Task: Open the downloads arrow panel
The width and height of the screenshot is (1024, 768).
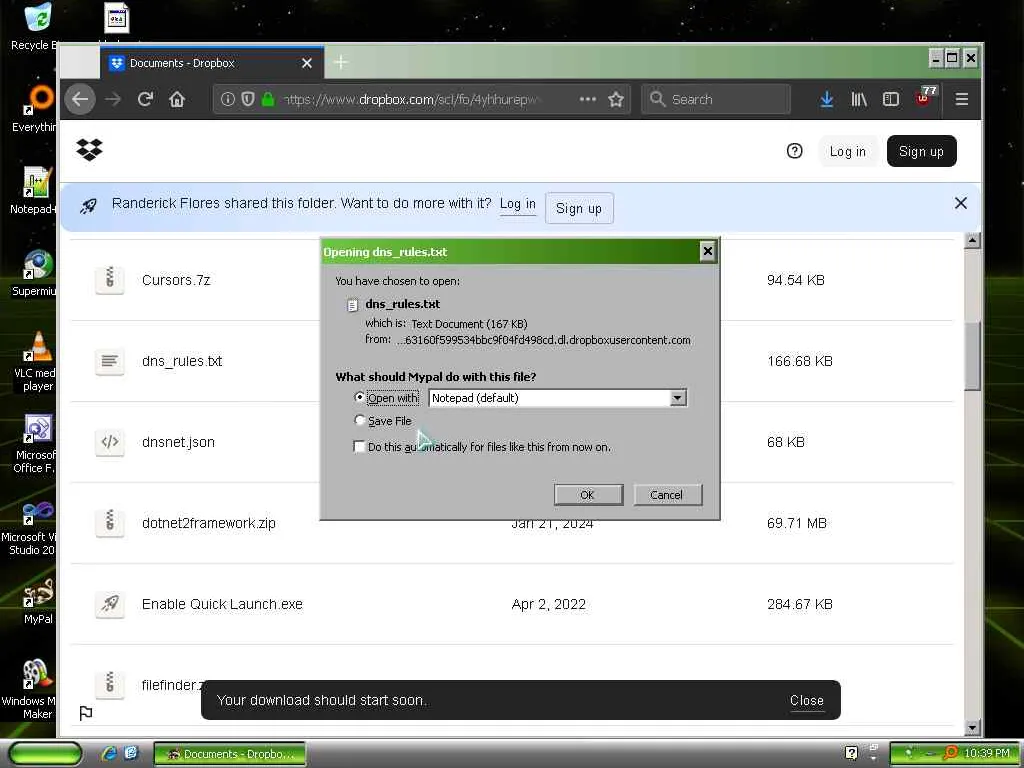Action: pyautogui.click(x=826, y=99)
